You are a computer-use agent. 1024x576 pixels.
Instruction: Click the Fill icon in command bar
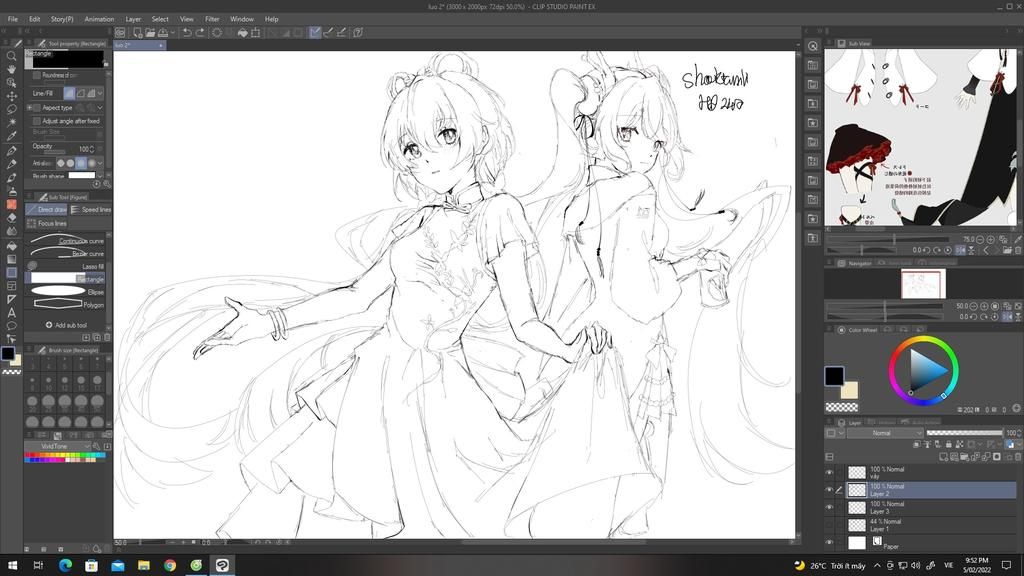[242, 33]
